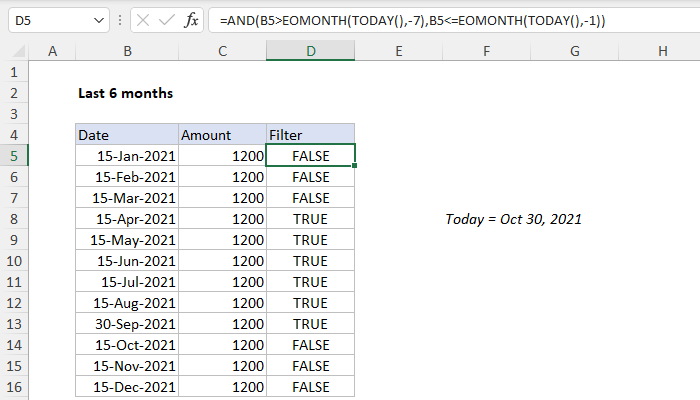Select the Today = Oct 30, 2021 cell
The width and height of the screenshot is (700, 400).
(x=513, y=218)
